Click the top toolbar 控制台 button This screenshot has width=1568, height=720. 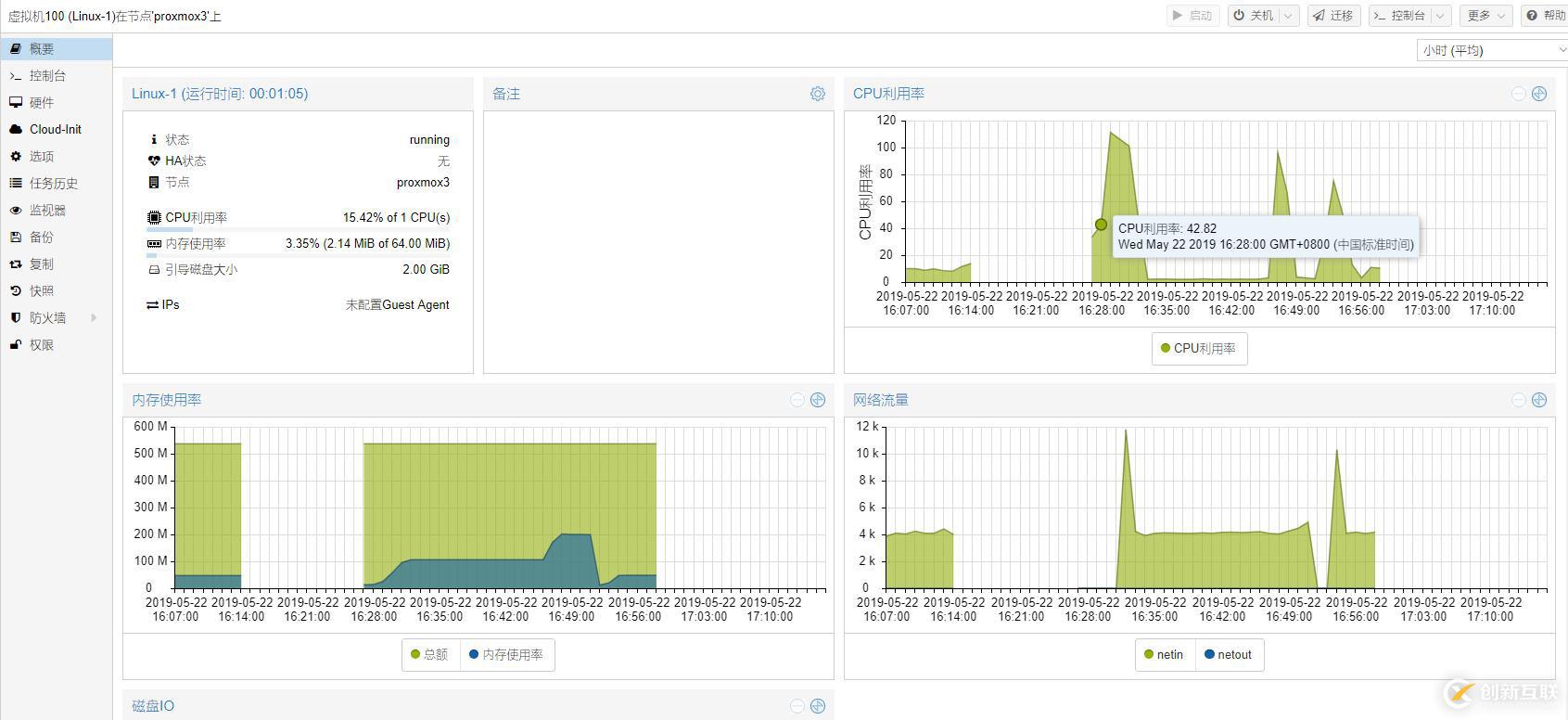click(1399, 16)
